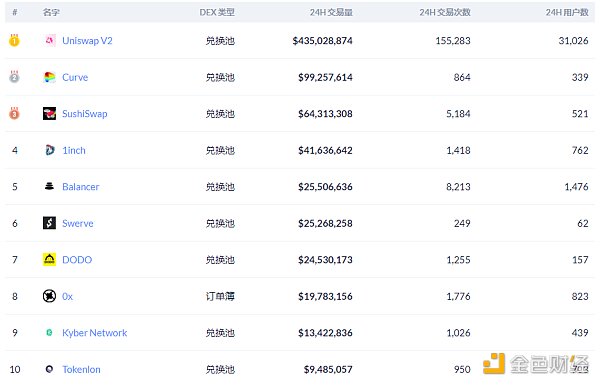Sort by 24H 交易次数 column header
This screenshot has width=600, height=385.
pos(445,12)
